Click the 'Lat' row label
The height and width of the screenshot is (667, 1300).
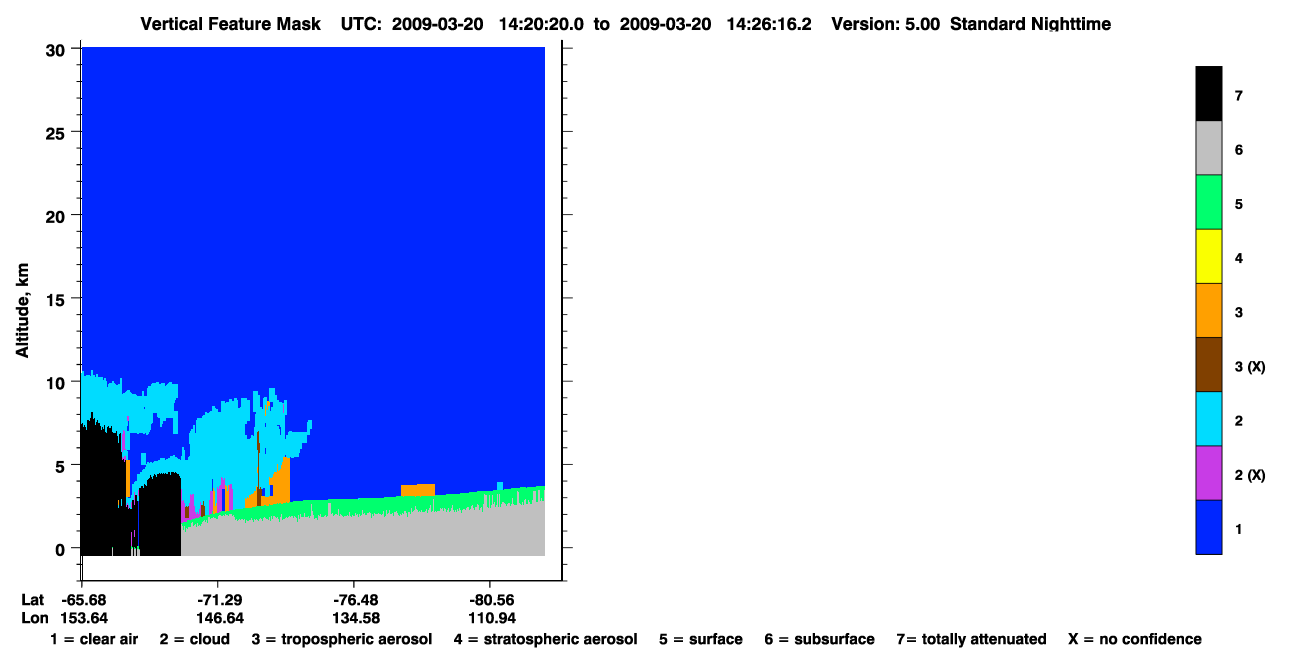[33, 599]
